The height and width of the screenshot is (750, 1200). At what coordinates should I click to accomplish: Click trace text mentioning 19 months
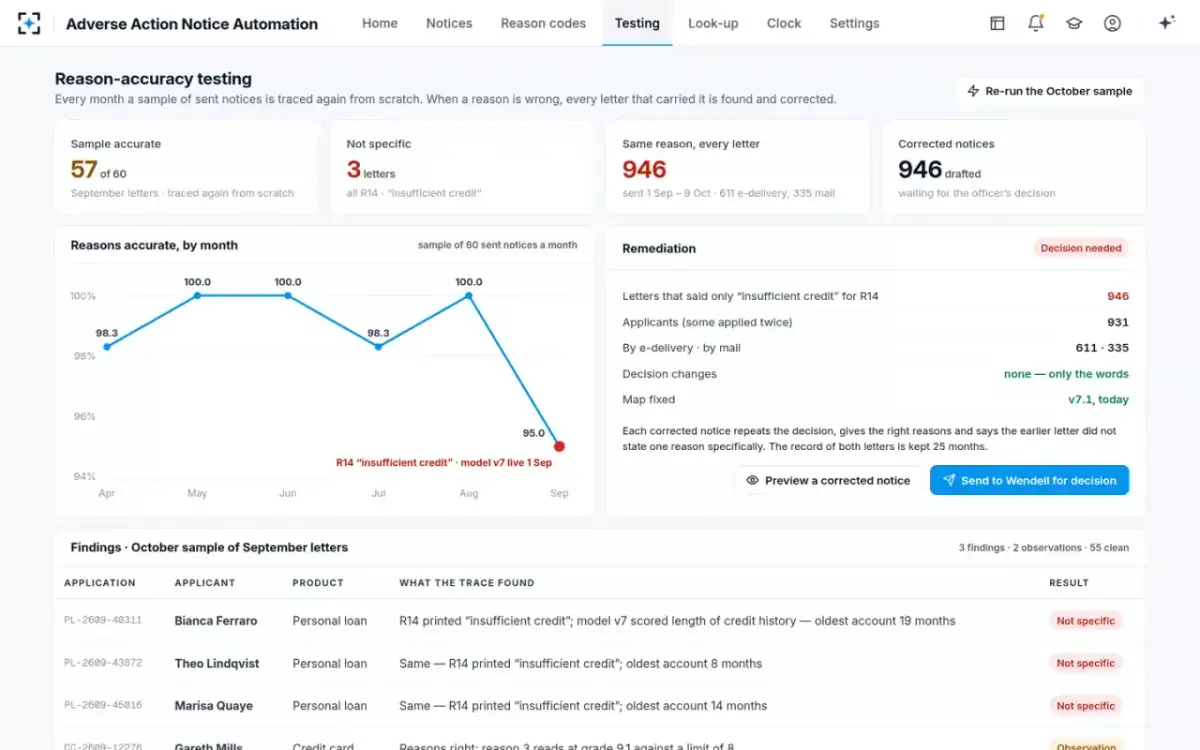pos(677,621)
